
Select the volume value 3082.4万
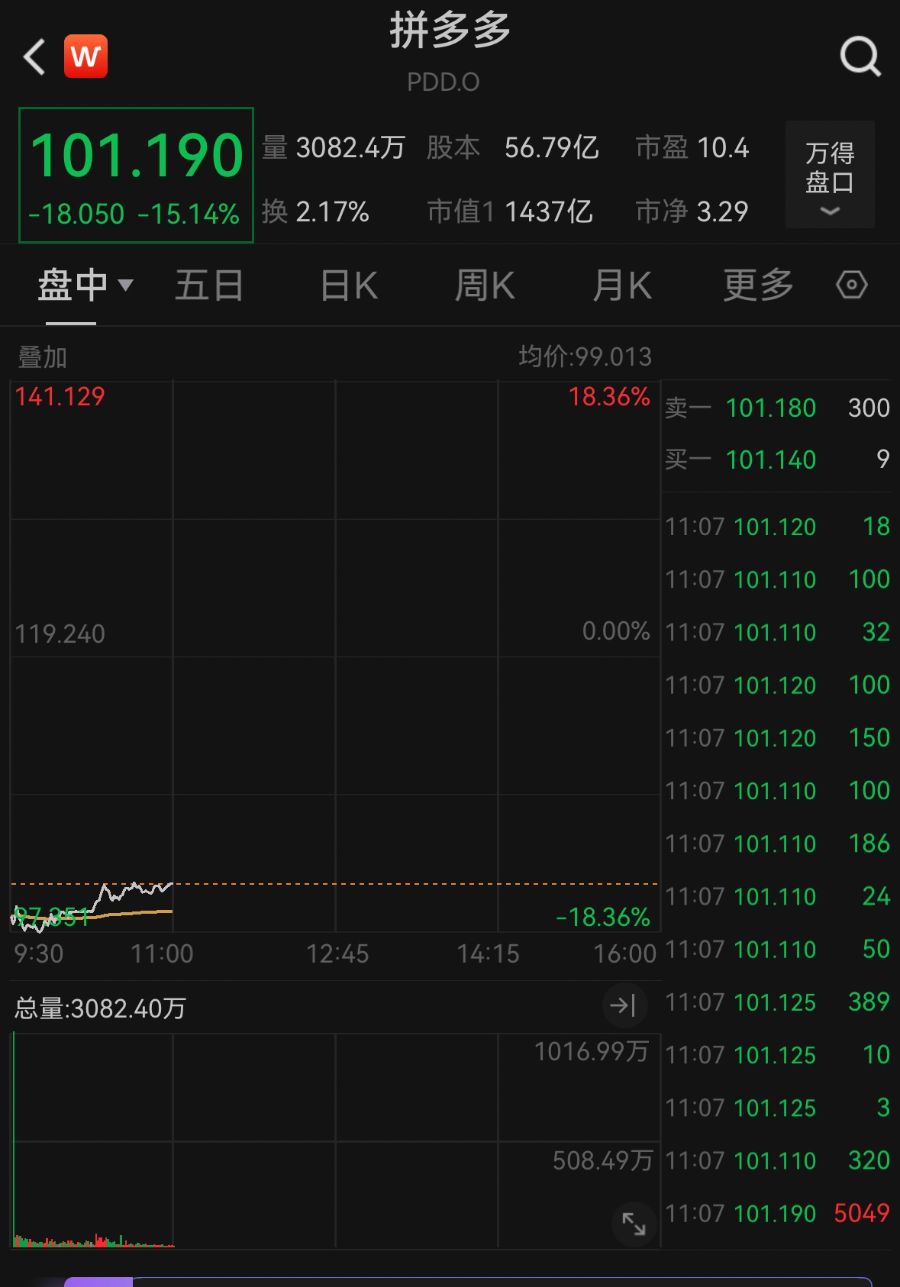351,148
